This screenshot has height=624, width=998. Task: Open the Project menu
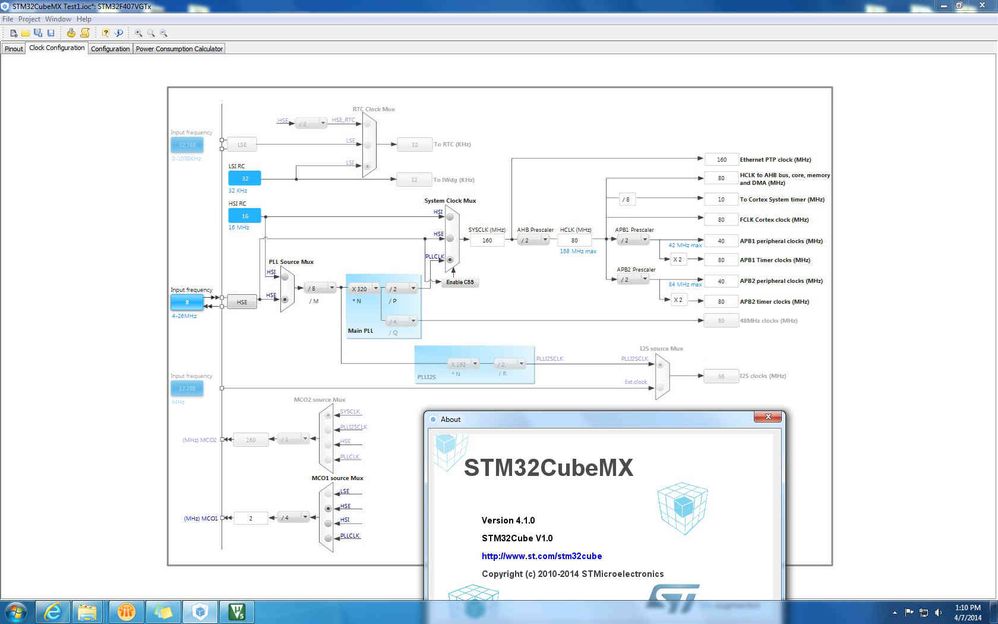pyautogui.click(x=29, y=19)
